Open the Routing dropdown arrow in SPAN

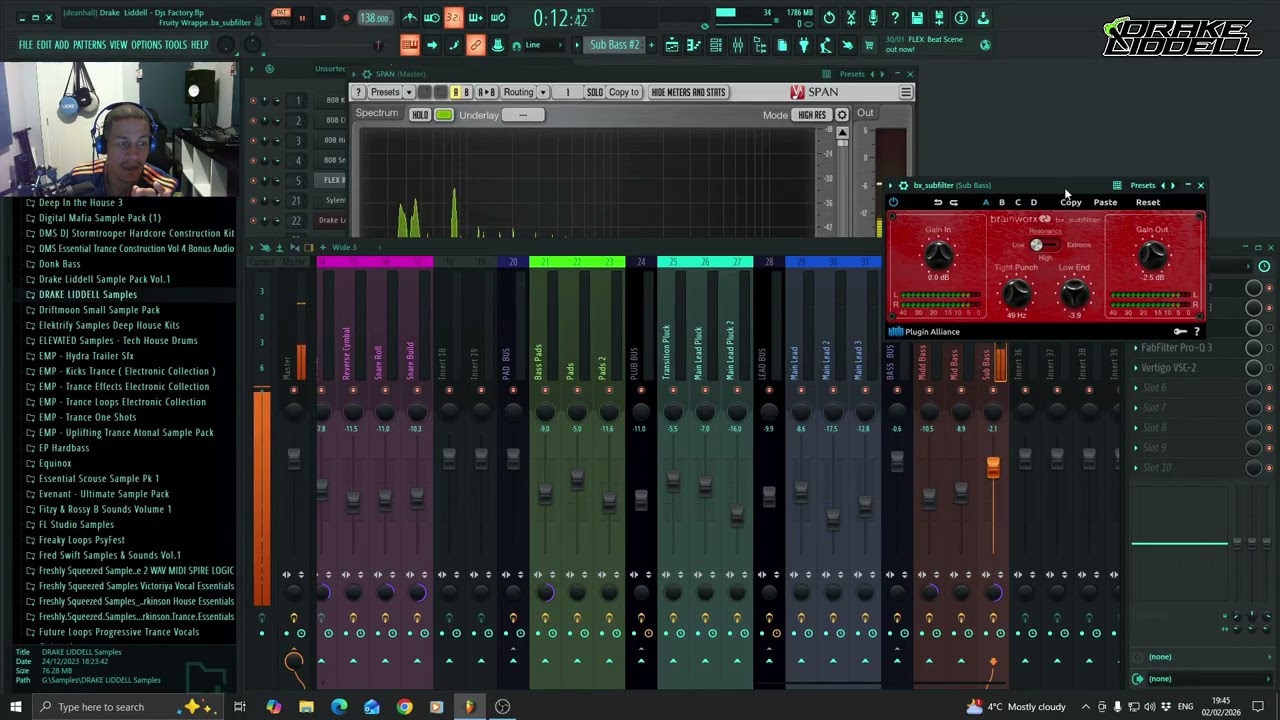(x=543, y=92)
